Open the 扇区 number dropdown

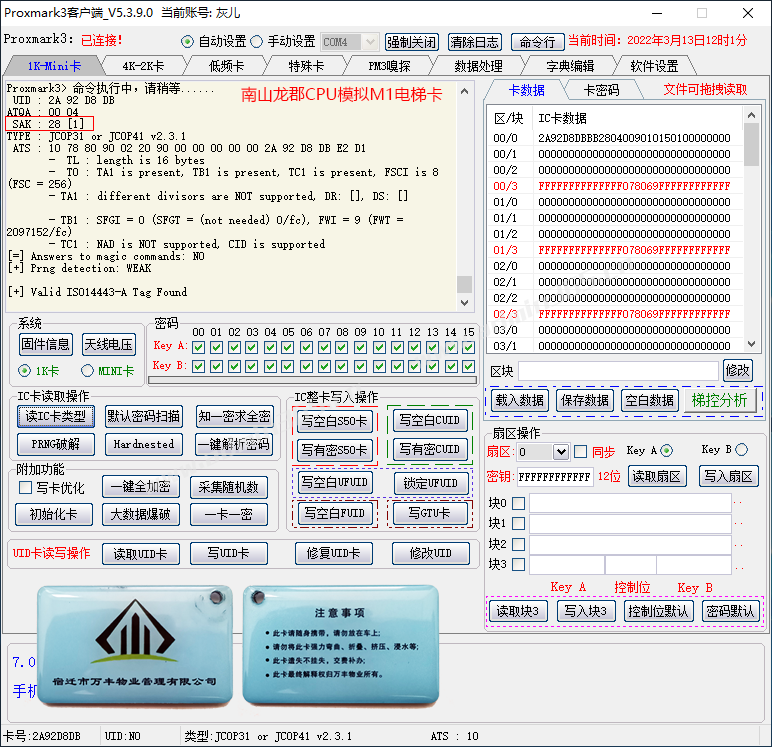coord(561,452)
